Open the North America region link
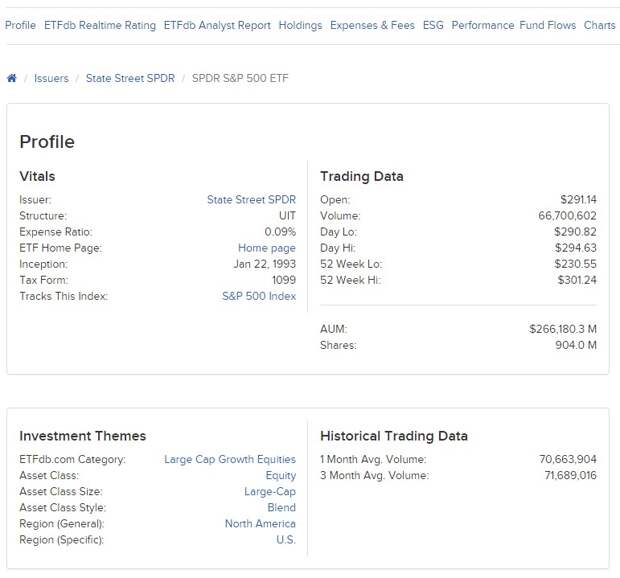The height and width of the screenshot is (578, 620). point(260,523)
